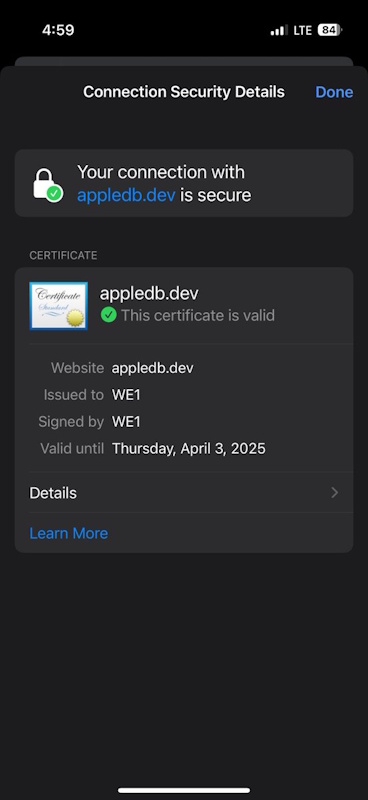Tap Done to close security details
368x800 pixels.
click(x=334, y=92)
